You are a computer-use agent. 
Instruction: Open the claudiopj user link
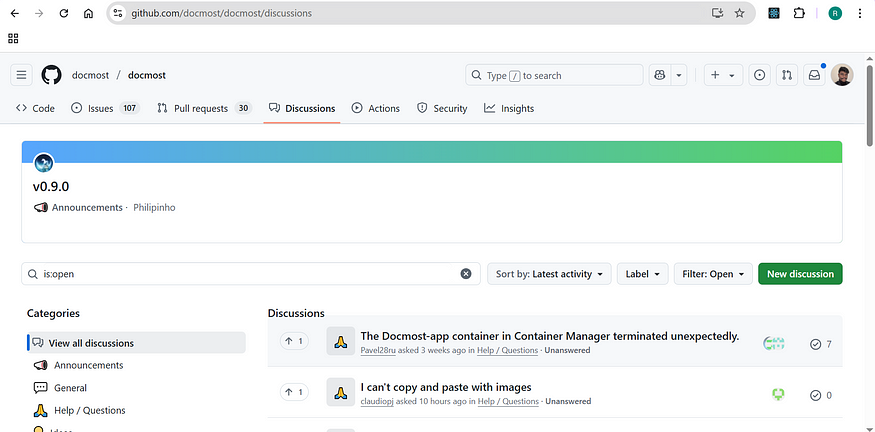pyautogui.click(x=377, y=401)
